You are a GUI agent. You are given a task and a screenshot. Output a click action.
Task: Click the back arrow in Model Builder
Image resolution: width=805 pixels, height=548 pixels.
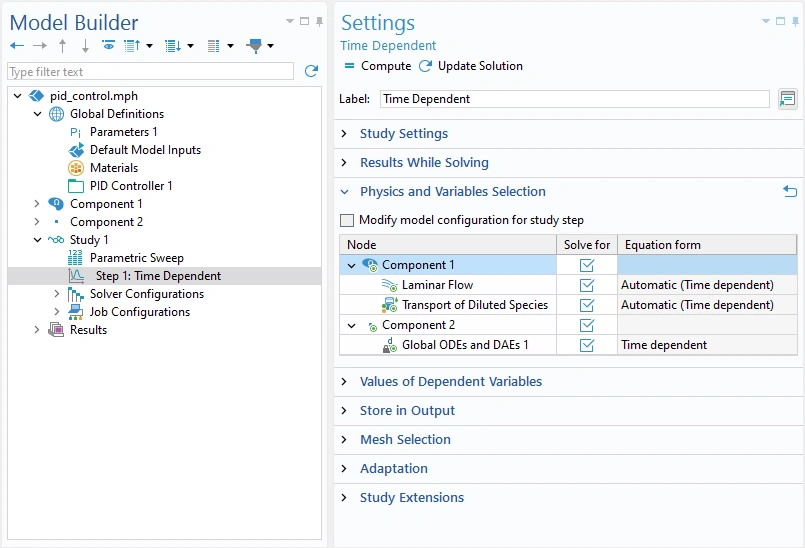click(17, 46)
